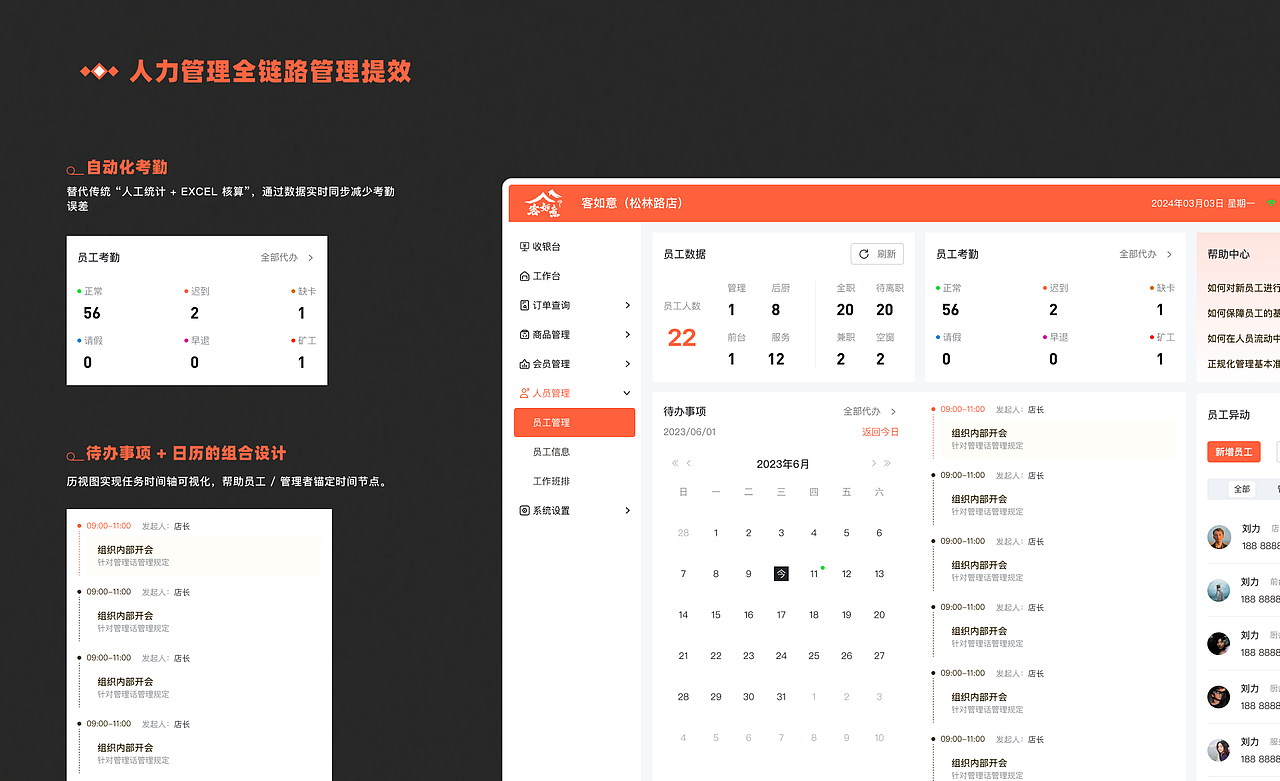Jump to previous year with double-left arrow

pyautogui.click(x=675, y=463)
